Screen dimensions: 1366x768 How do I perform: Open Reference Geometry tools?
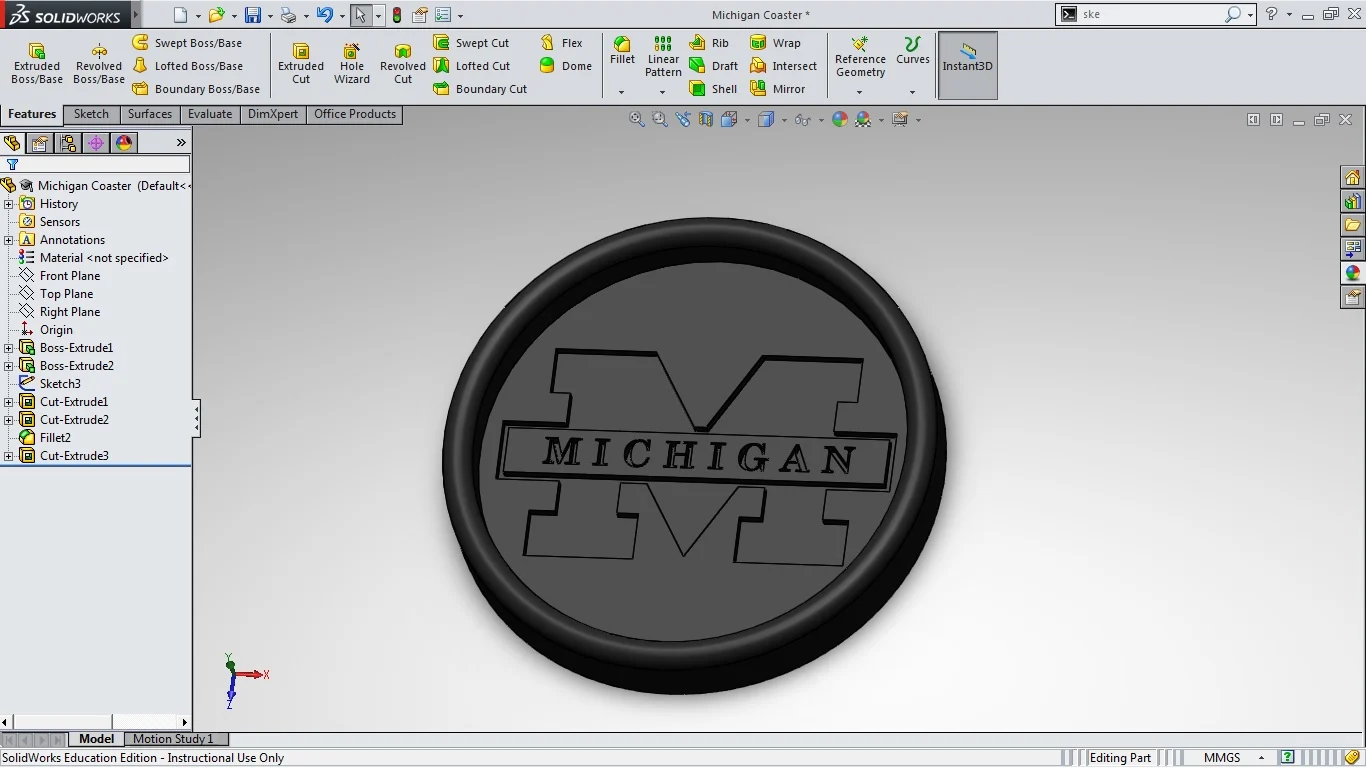click(860, 57)
